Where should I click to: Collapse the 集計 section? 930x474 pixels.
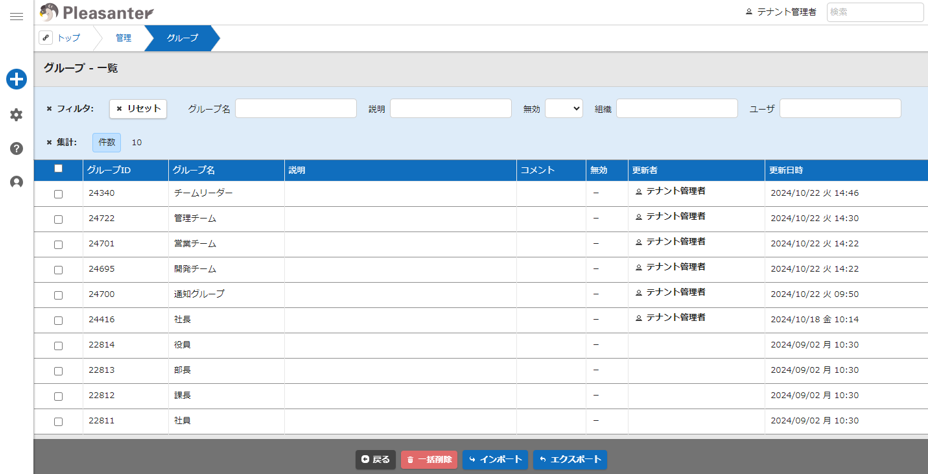[x=49, y=142]
